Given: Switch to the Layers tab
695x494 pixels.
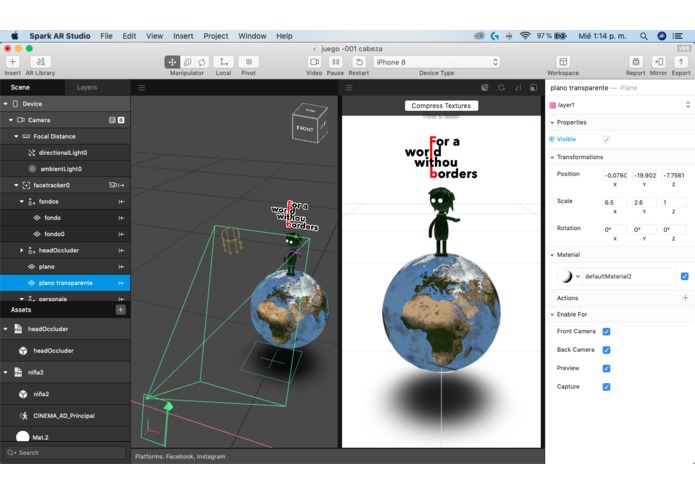Looking at the screenshot, I should pyautogui.click(x=87, y=88).
